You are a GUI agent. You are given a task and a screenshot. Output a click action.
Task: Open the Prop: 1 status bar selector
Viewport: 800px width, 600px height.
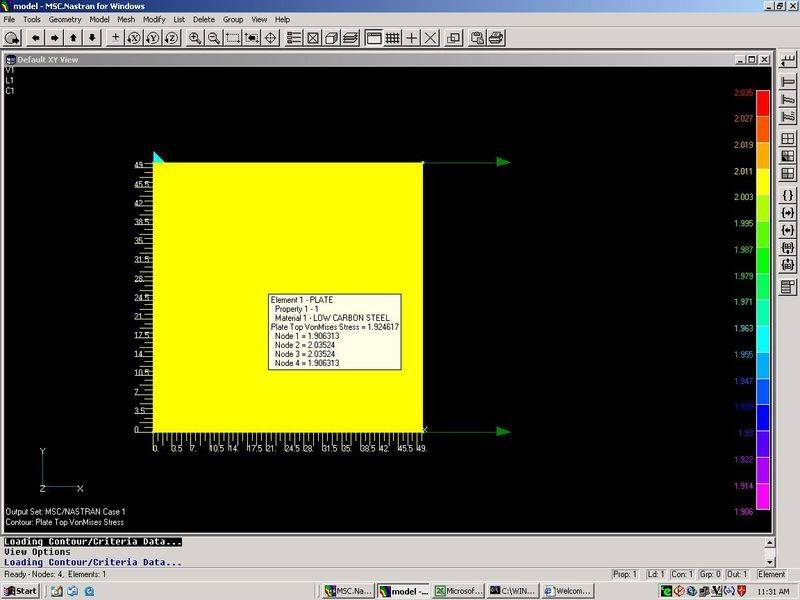pyautogui.click(x=624, y=574)
